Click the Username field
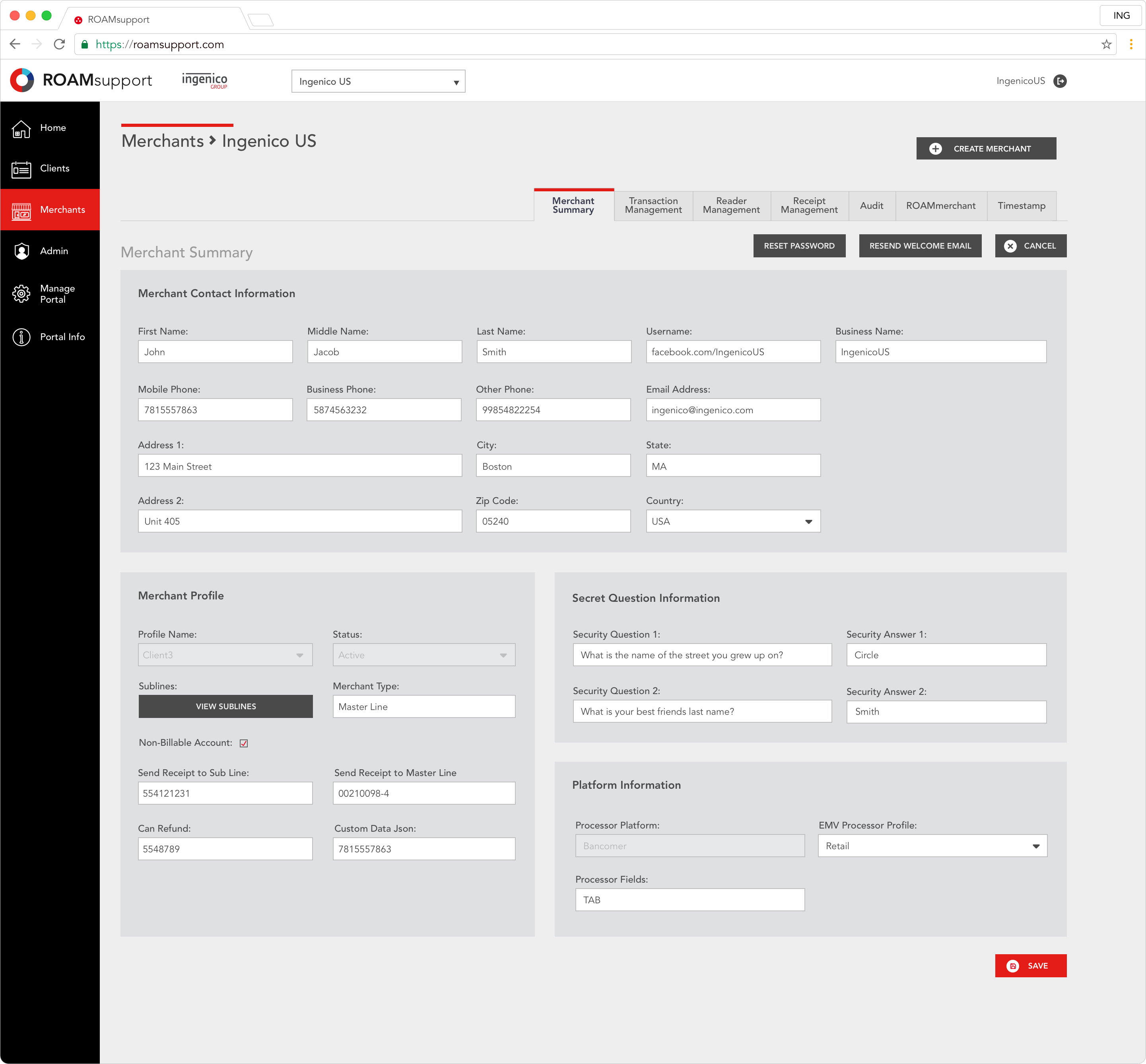This screenshot has width=1146, height=1064. (x=733, y=352)
